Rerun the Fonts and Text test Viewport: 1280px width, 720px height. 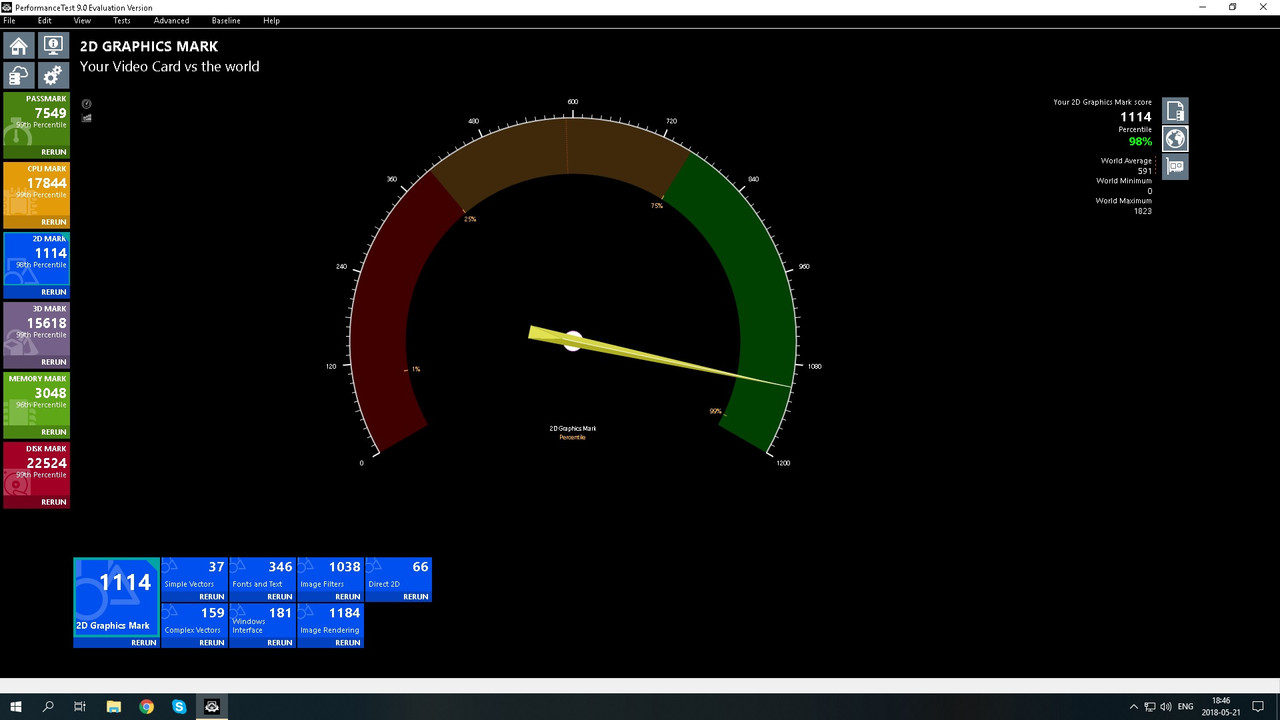point(279,597)
